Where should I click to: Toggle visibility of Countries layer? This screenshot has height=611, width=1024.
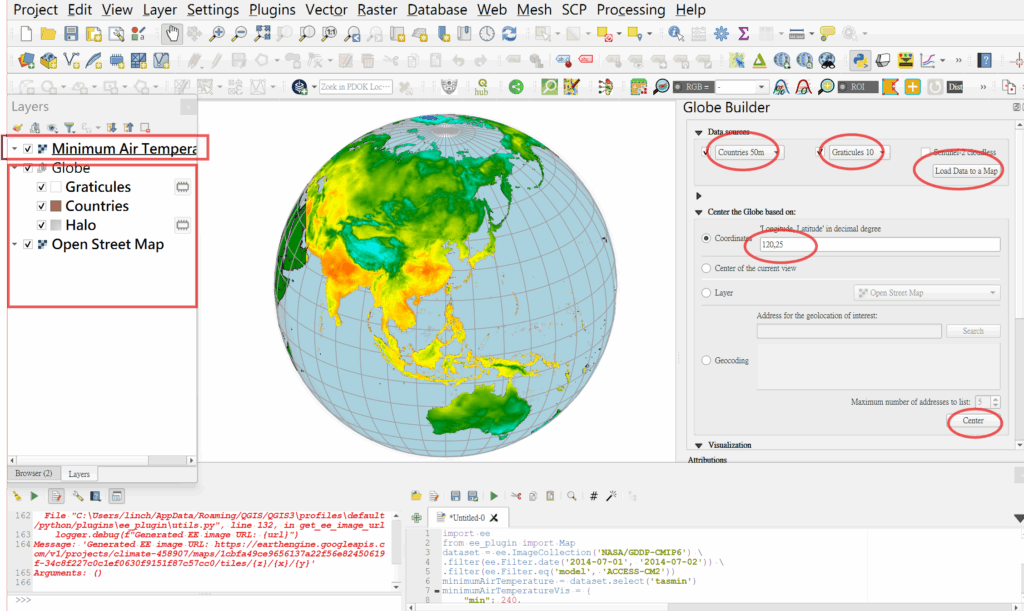41,206
